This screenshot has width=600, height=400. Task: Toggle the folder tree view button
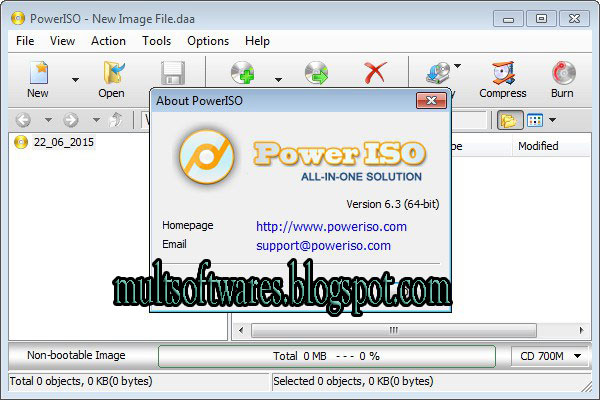[510, 120]
